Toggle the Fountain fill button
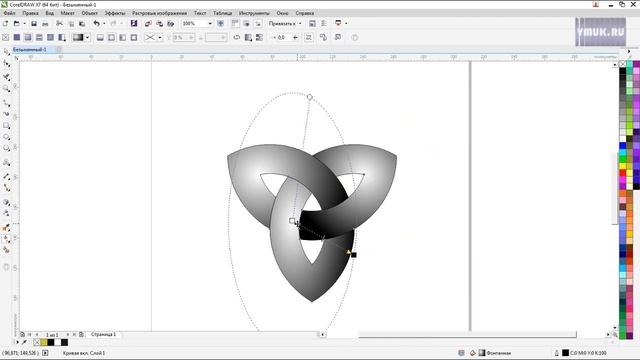 28,38
